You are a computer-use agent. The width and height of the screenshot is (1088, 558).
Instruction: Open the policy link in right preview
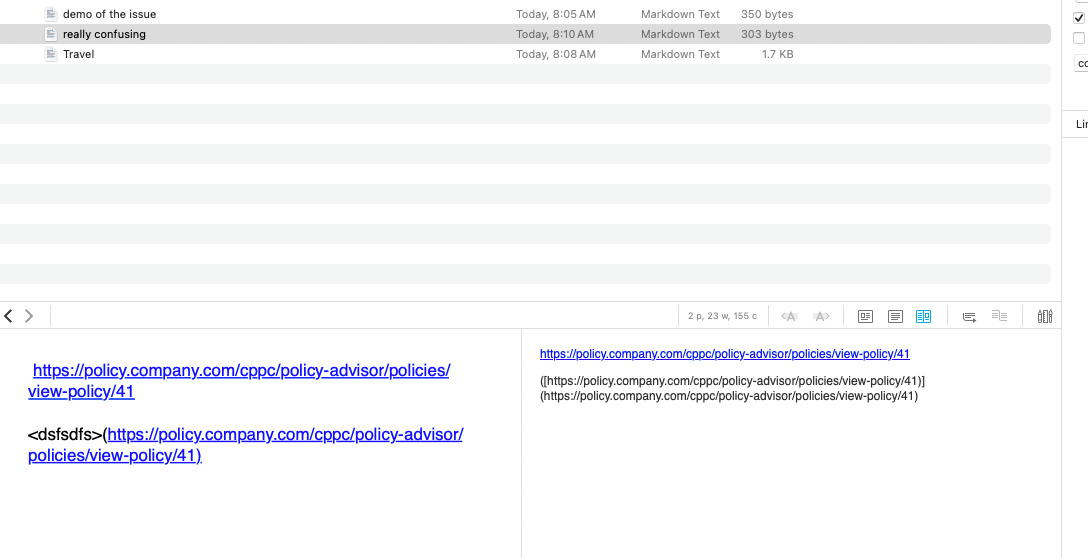pyautogui.click(x=724, y=354)
